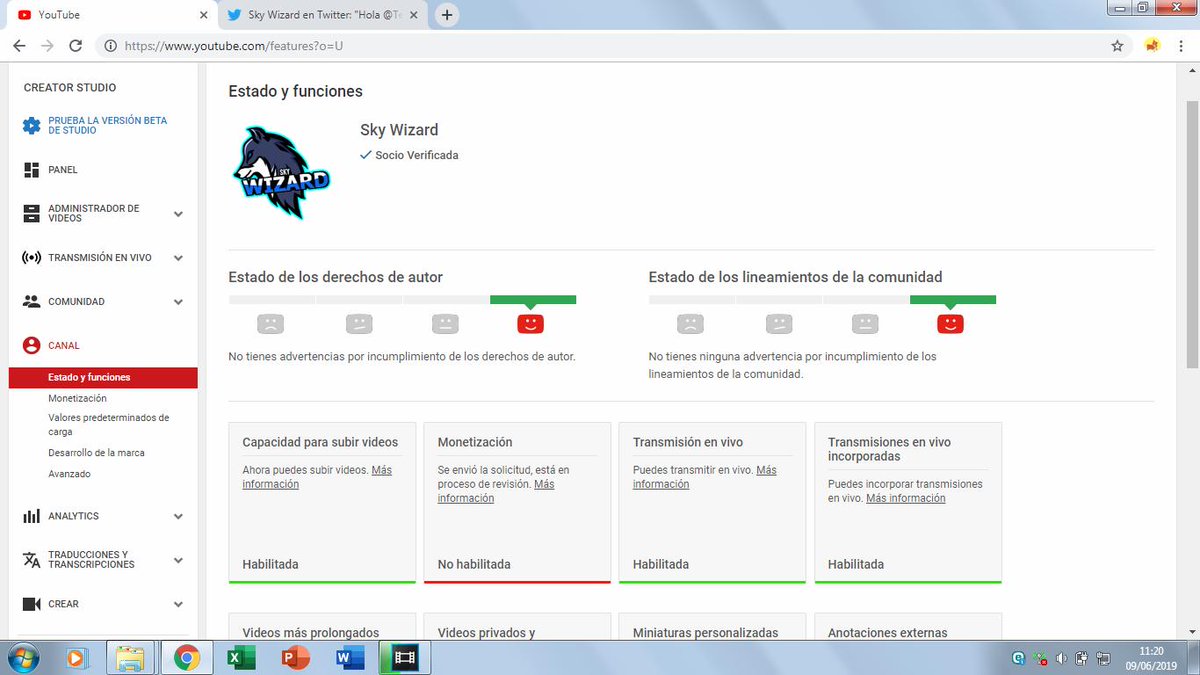Click the Sky Wizard channel name
The image size is (1200, 675).
[x=399, y=130]
